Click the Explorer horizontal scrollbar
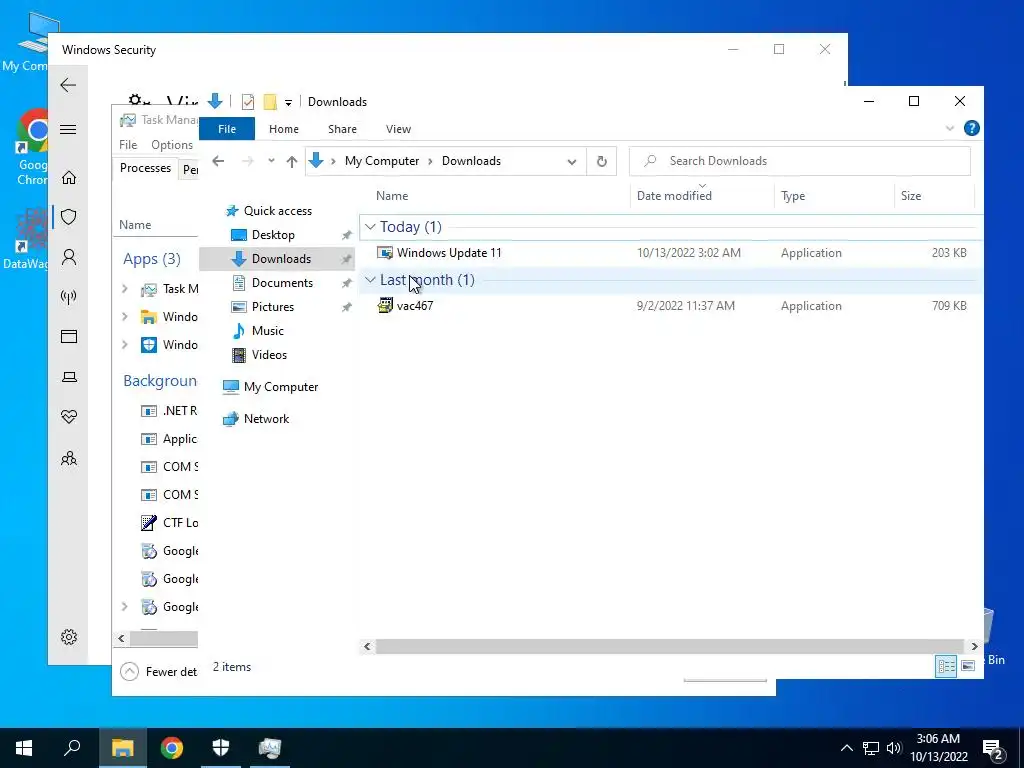The image size is (1024, 768). pos(669,647)
